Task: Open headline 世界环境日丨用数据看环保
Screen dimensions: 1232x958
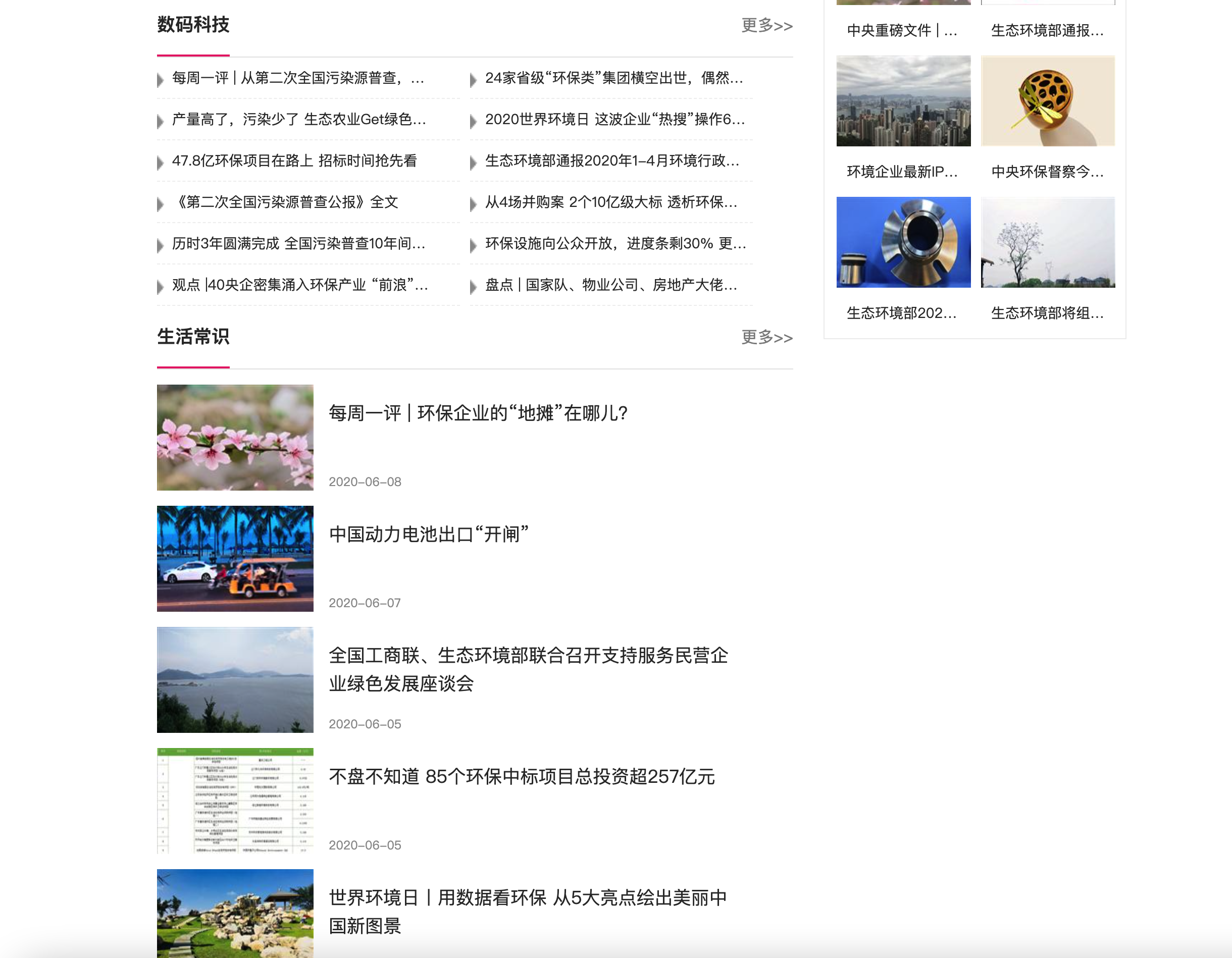Action: [x=528, y=911]
